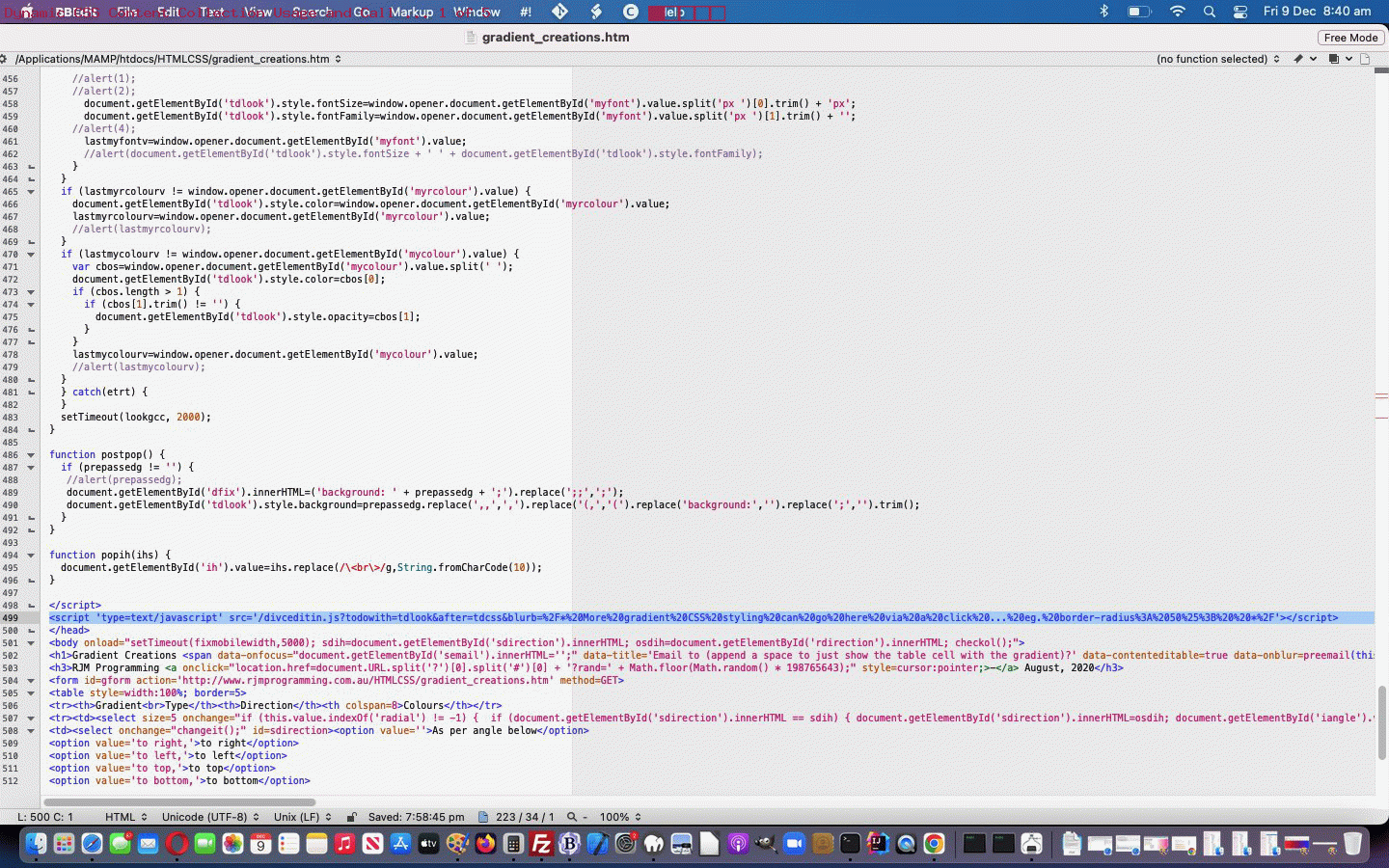
Task: Open the #! scripts menu
Action: click(x=526, y=12)
